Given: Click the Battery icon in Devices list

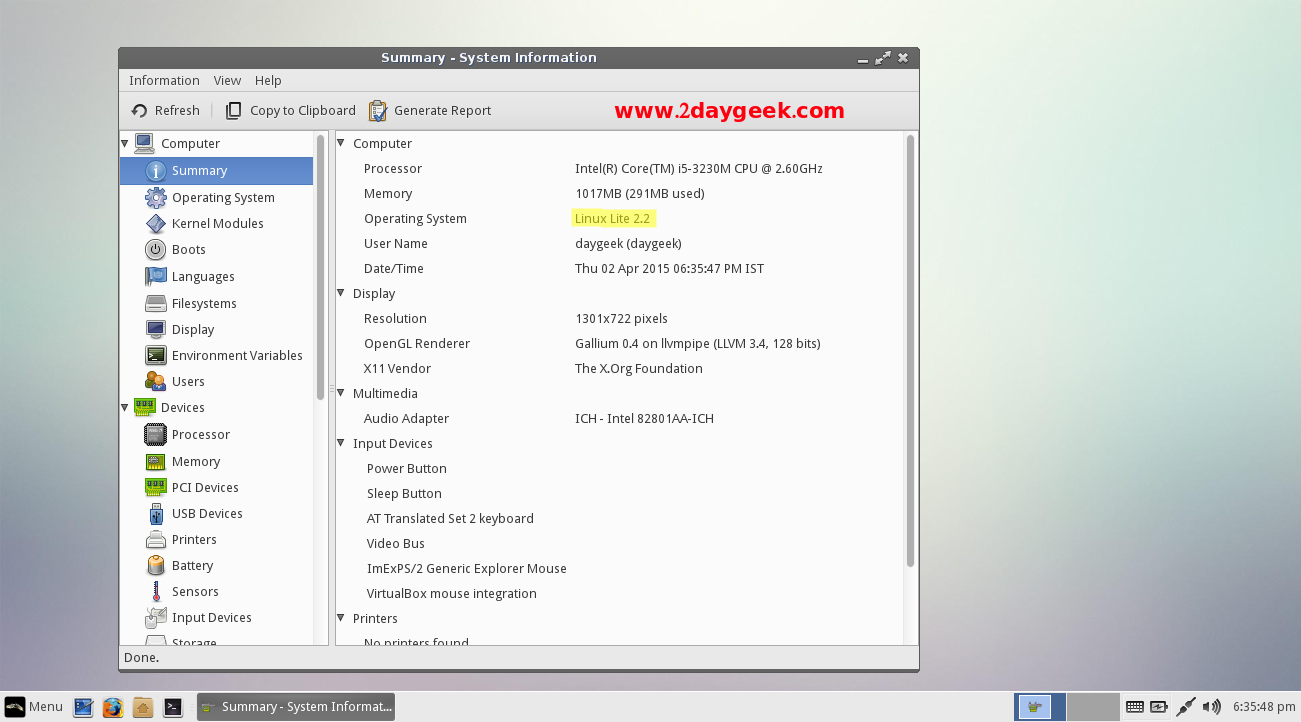Looking at the screenshot, I should [x=155, y=566].
